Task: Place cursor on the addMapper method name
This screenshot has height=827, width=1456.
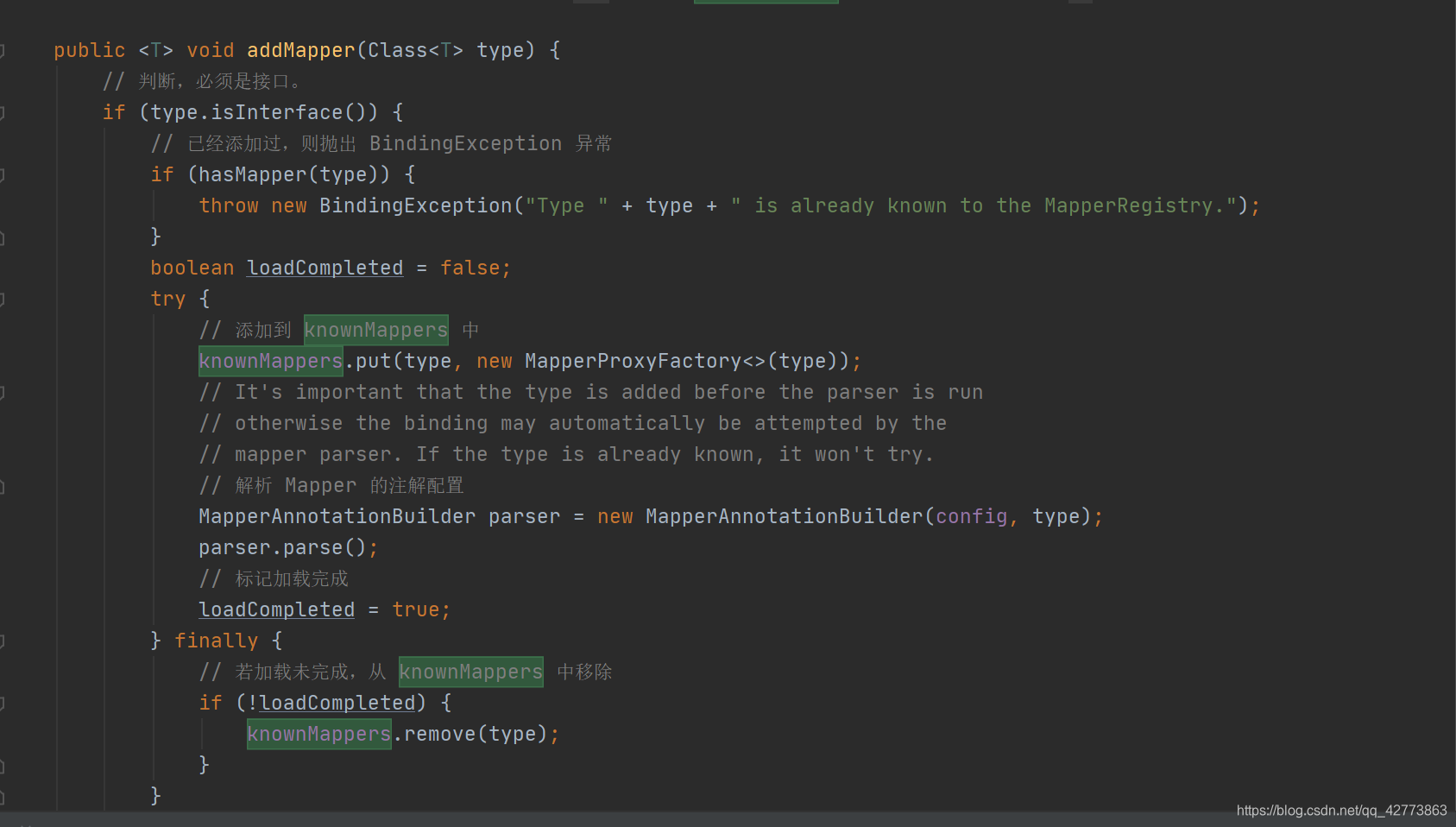Action: [299, 50]
